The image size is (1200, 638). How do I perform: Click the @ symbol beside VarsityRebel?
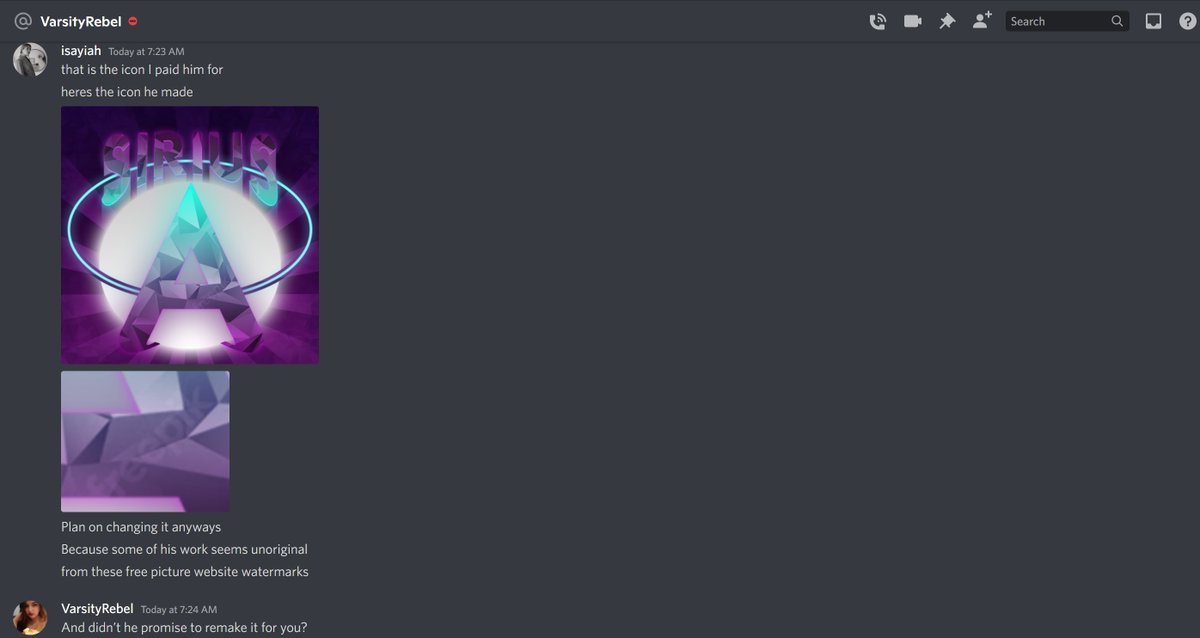(23, 21)
